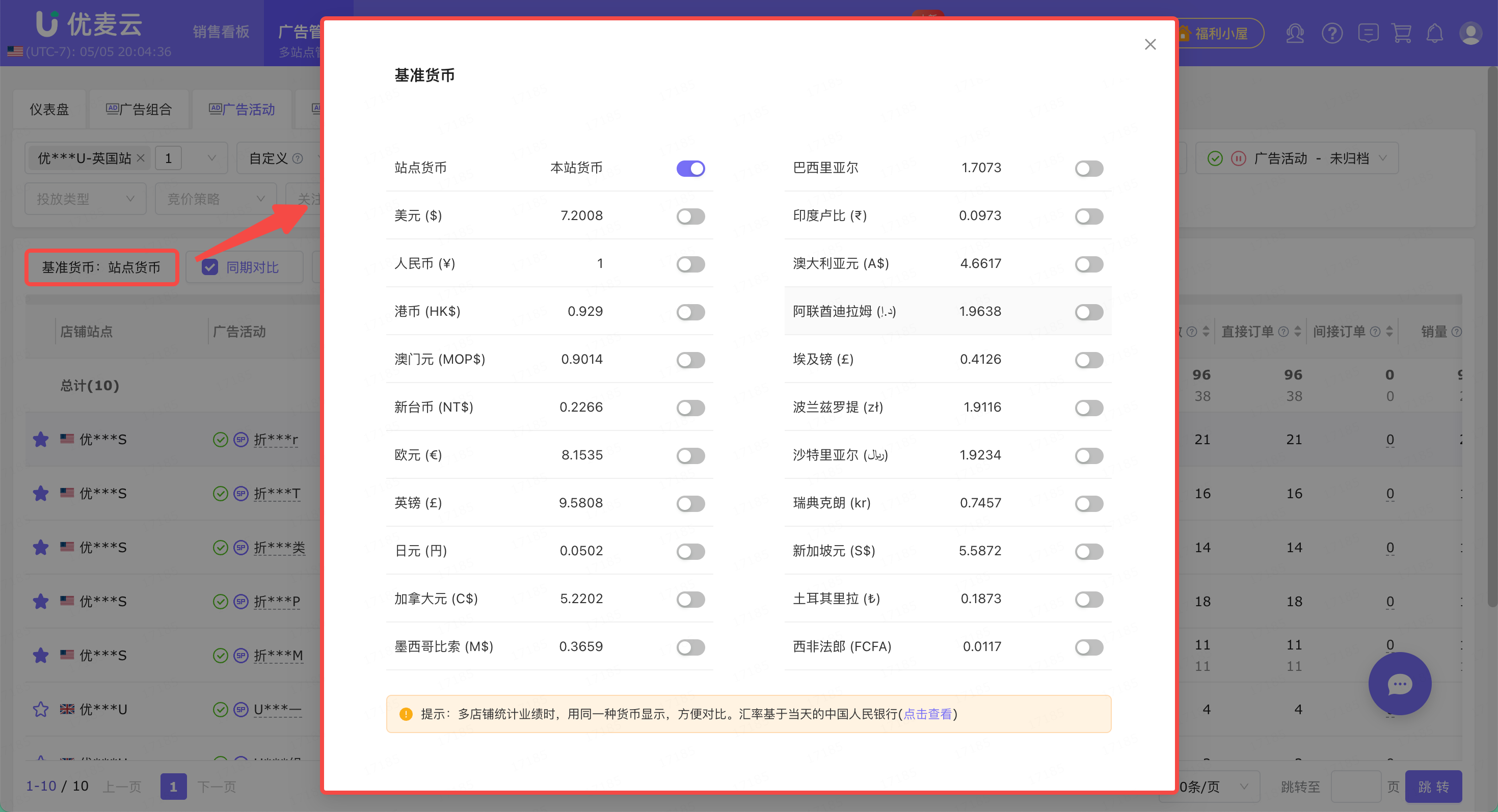This screenshot has height=812, width=1498.
Task: Switch on the 墨西哥比索 (M$) toggle
Action: (690, 647)
